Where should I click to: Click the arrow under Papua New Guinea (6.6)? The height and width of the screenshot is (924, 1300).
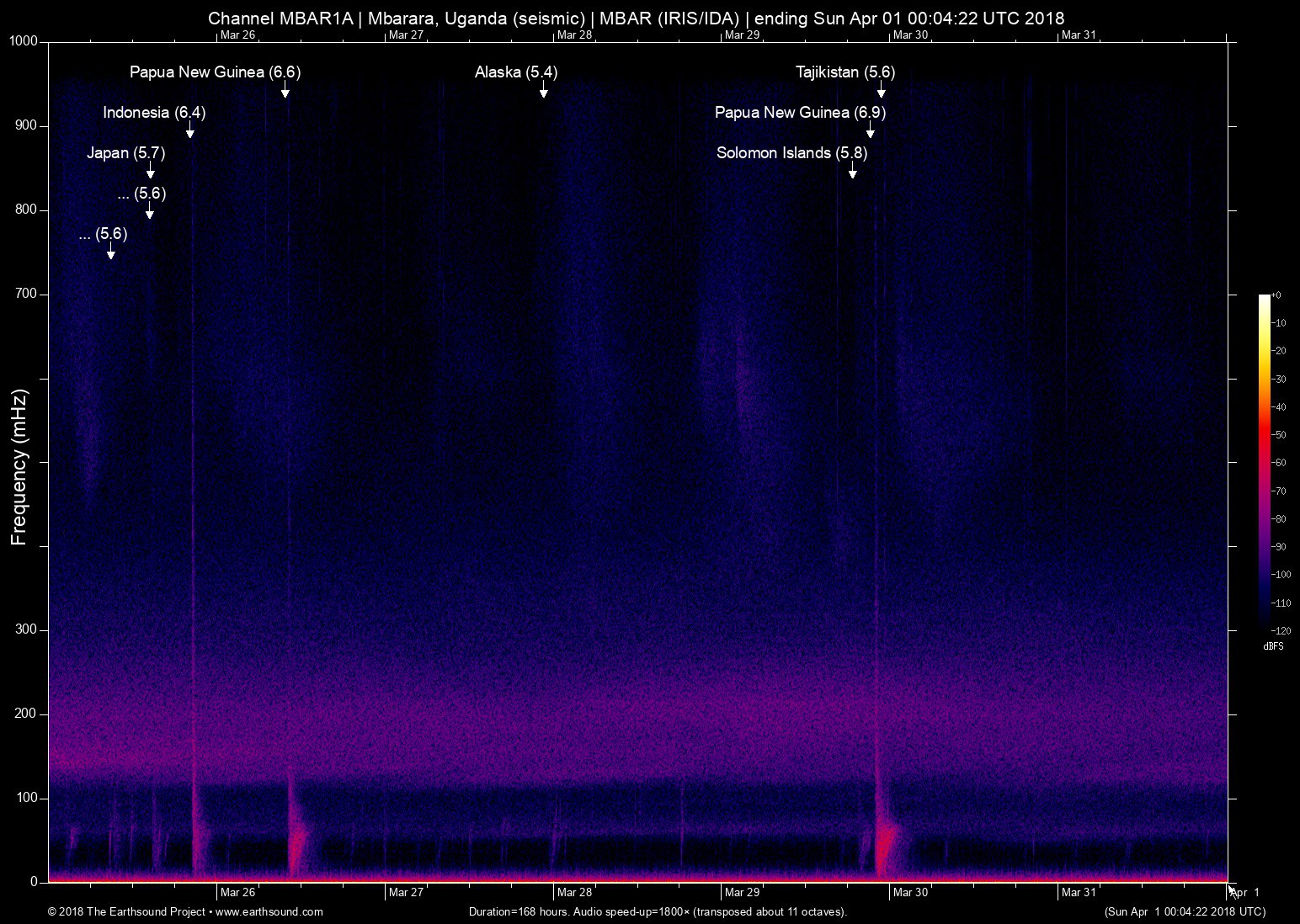[285, 90]
